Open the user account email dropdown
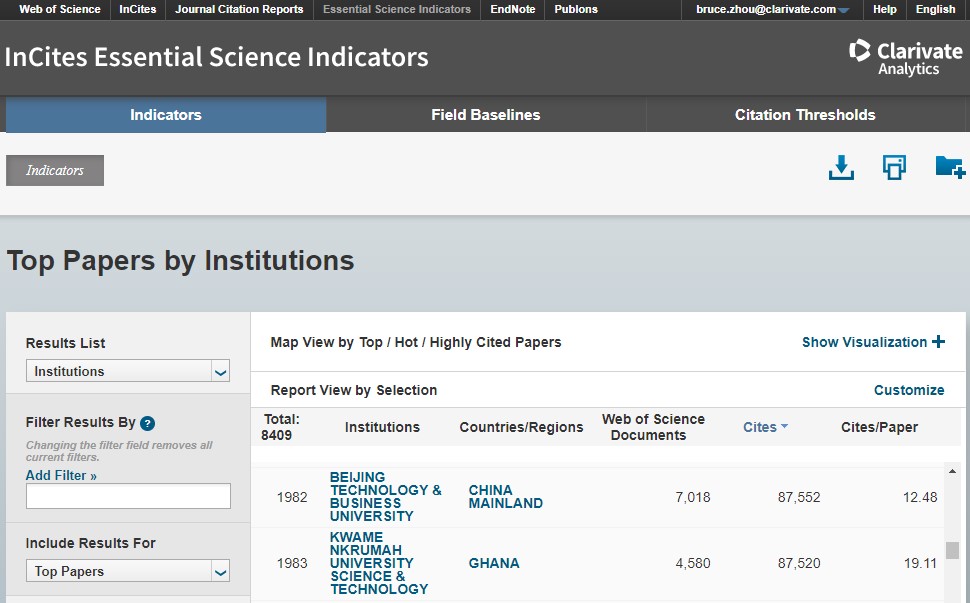Viewport: 970px width, 603px height. point(772,10)
